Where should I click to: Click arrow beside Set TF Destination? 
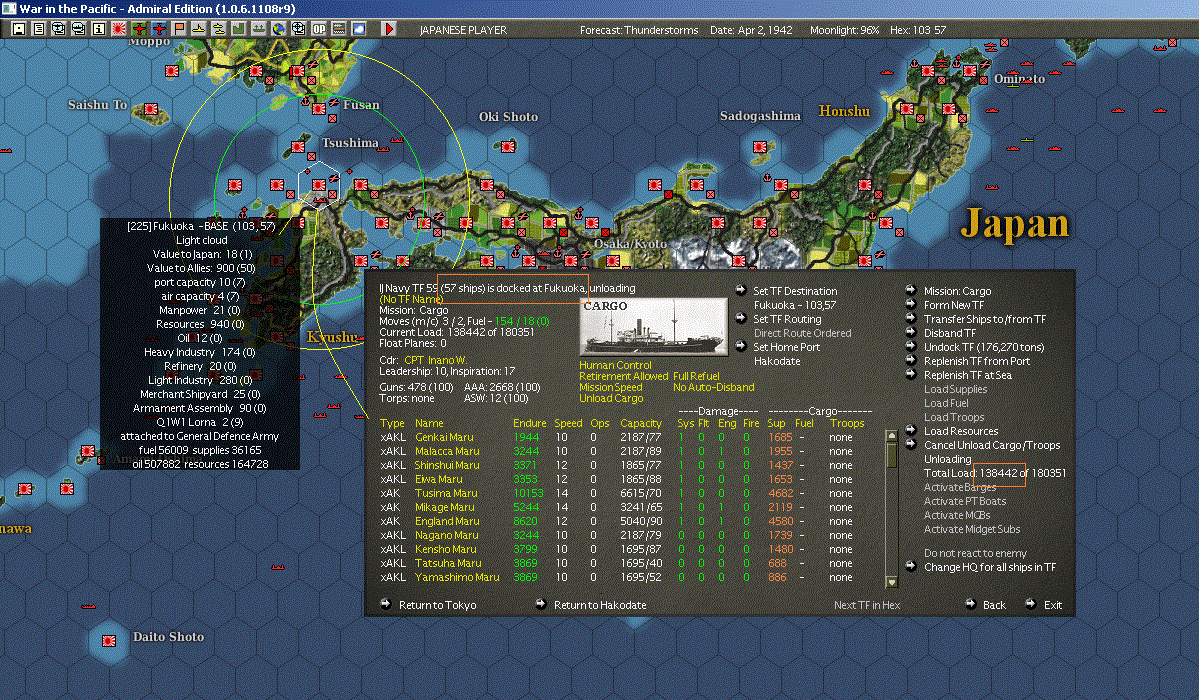click(741, 290)
